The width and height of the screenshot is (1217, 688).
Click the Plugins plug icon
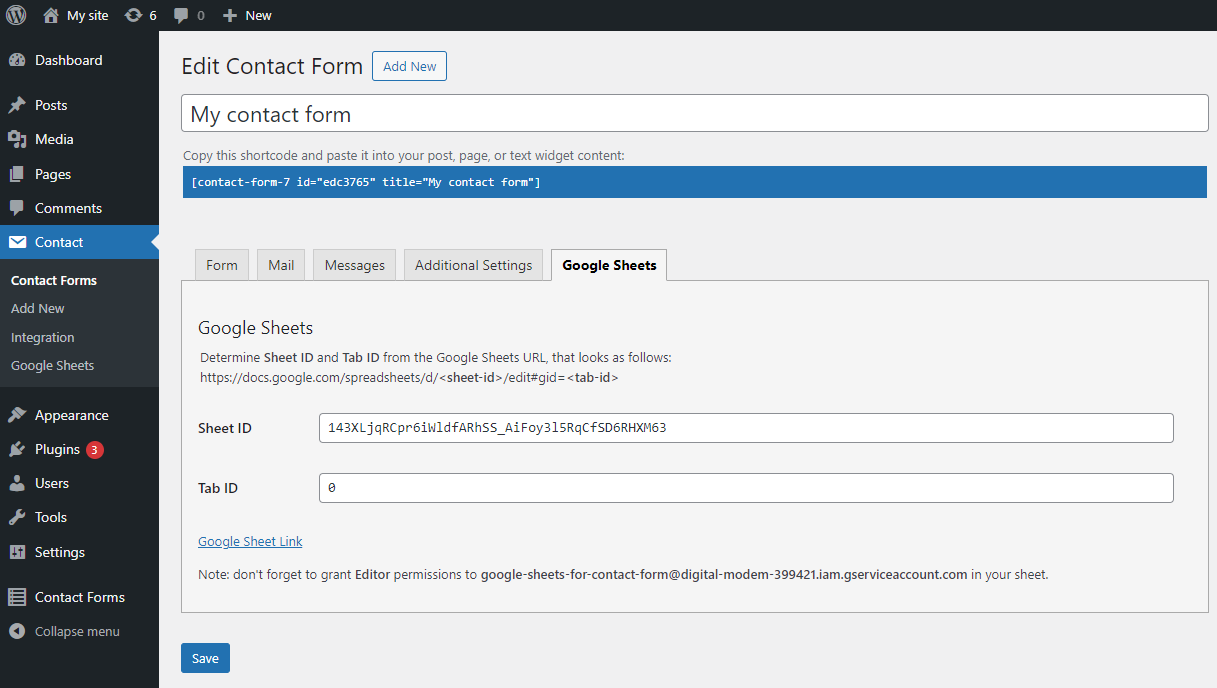click(17, 449)
